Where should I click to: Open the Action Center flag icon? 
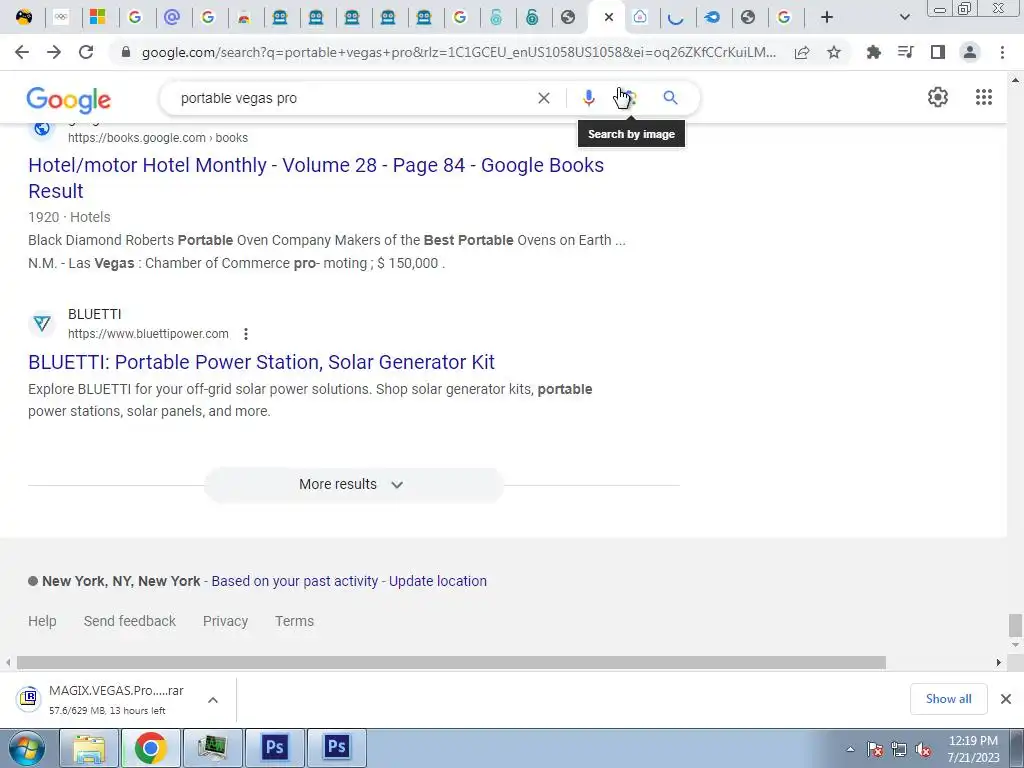[x=874, y=750]
